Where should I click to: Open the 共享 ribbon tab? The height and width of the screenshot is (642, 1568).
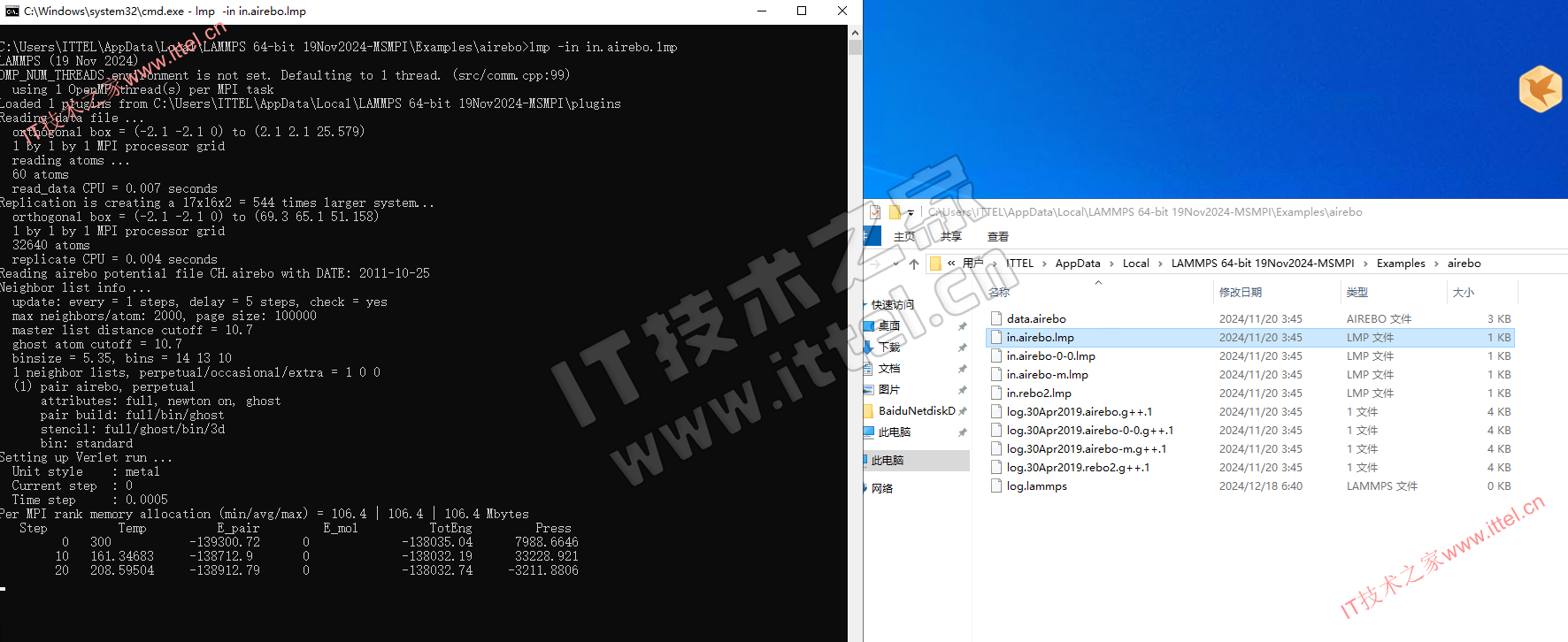[951, 236]
